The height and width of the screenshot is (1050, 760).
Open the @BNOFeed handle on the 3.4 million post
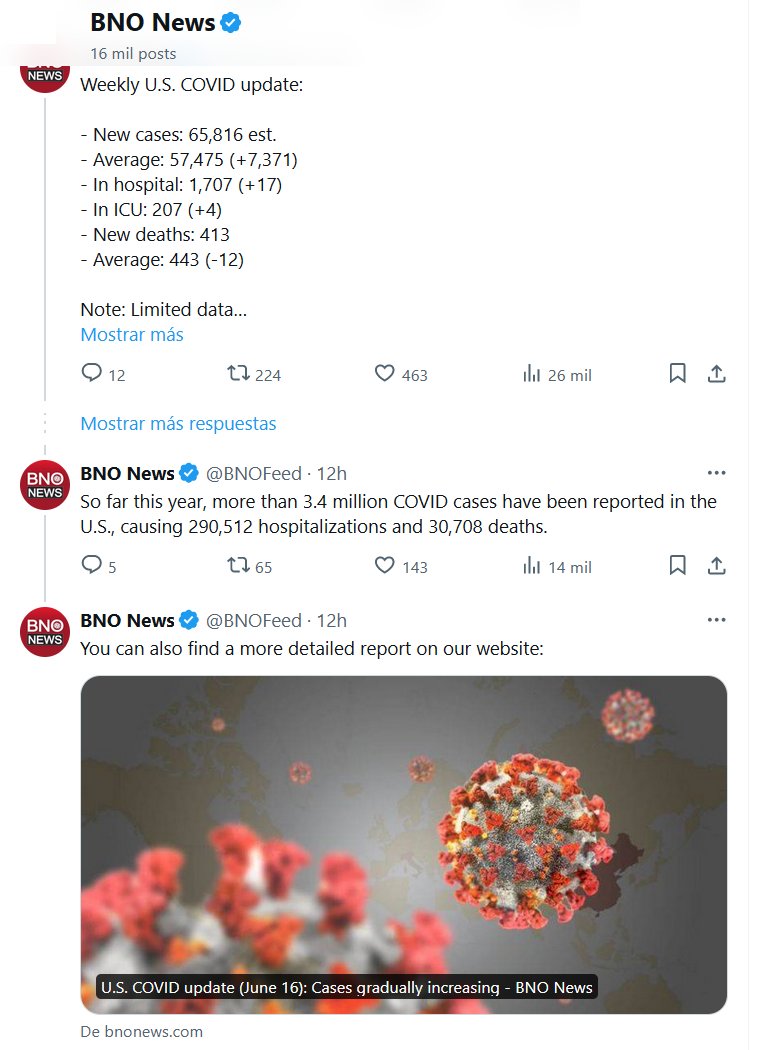253,474
